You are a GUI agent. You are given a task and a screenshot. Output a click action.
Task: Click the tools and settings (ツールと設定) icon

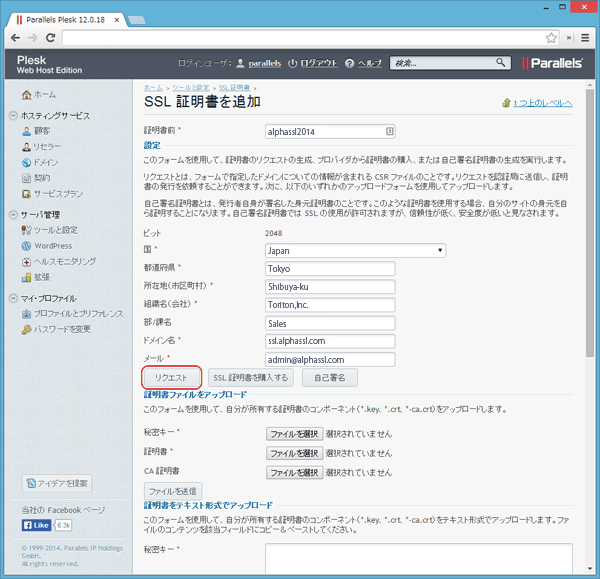click(x=26, y=230)
